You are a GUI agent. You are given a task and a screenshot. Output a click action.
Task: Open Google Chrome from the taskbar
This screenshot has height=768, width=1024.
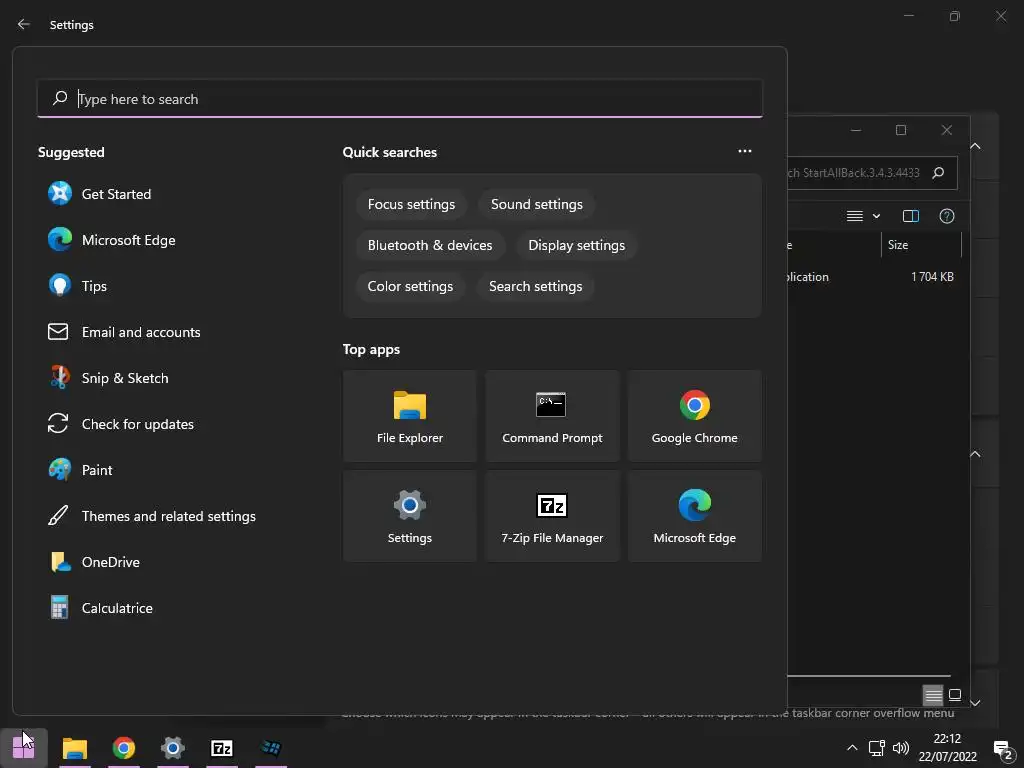(x=123, y=748)
